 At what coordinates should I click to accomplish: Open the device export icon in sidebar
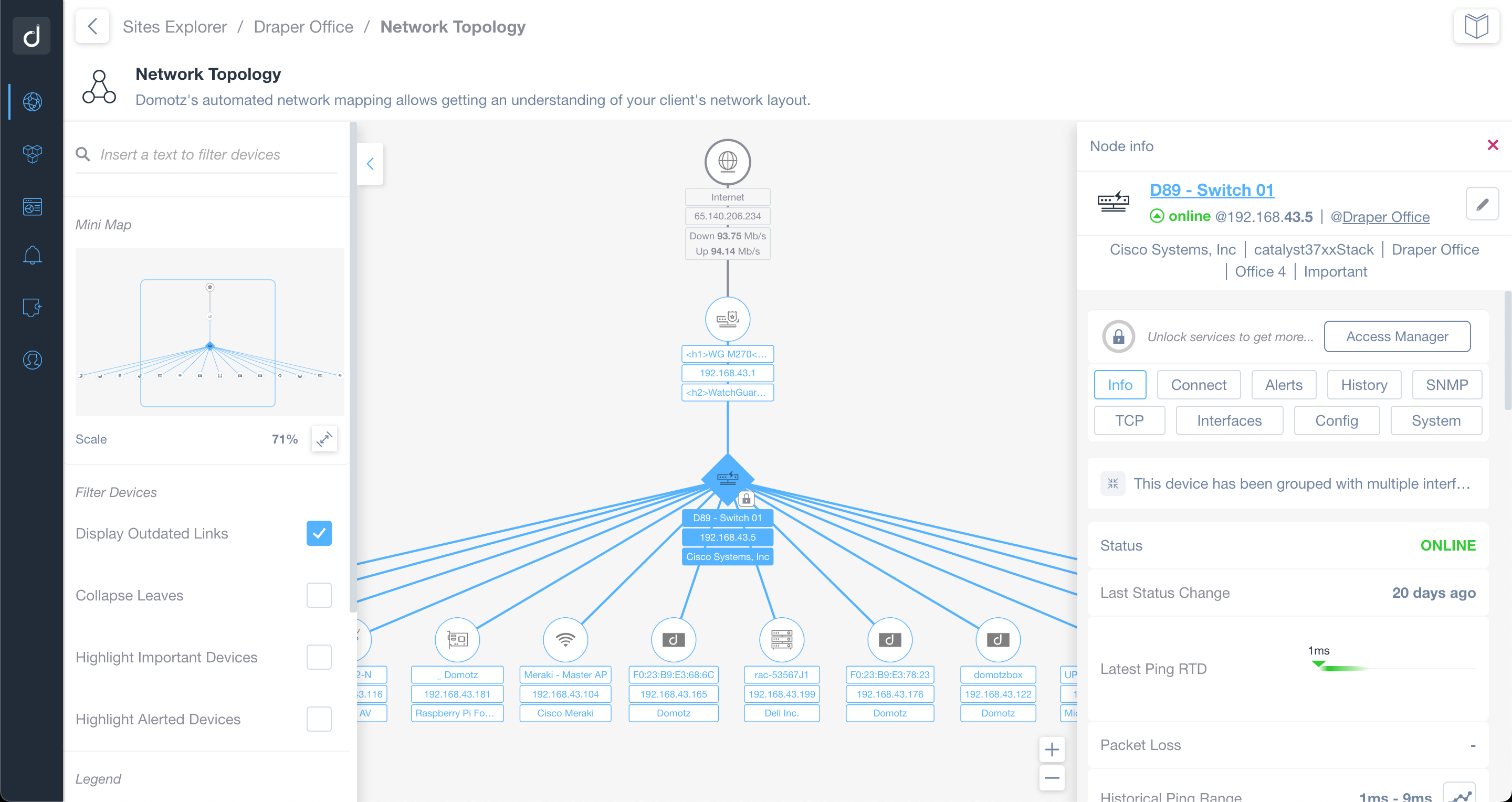click(32, 307)
